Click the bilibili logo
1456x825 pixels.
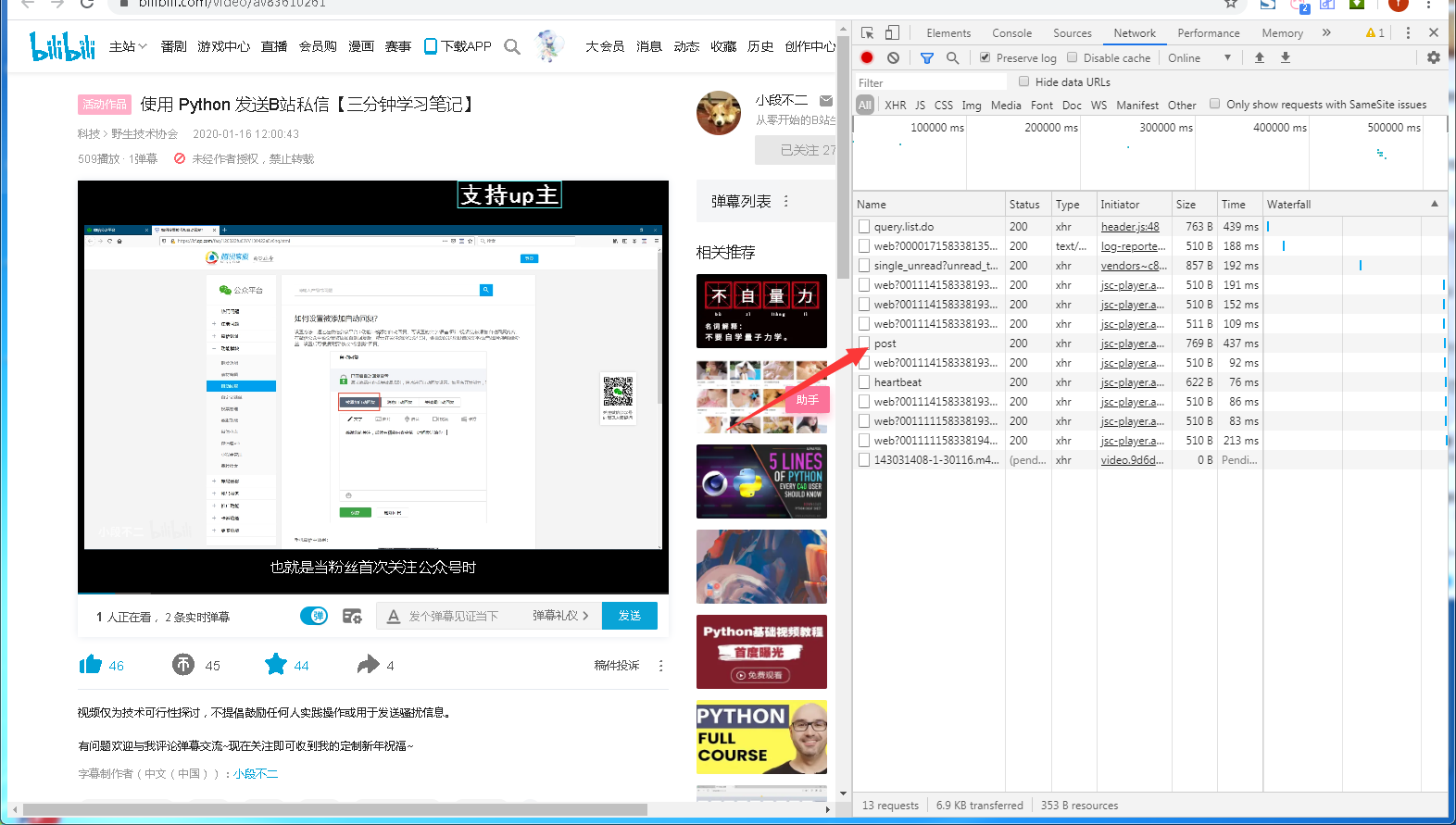[62, 46]
